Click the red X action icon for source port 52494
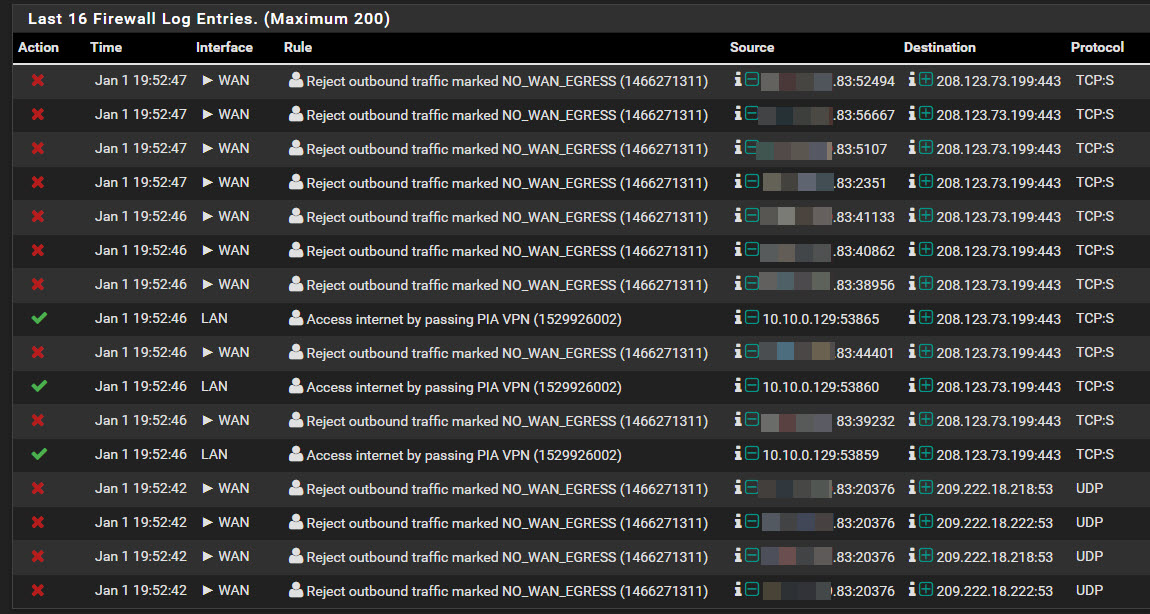This screenshot has width=1150, height=614. tap(38, 81)
